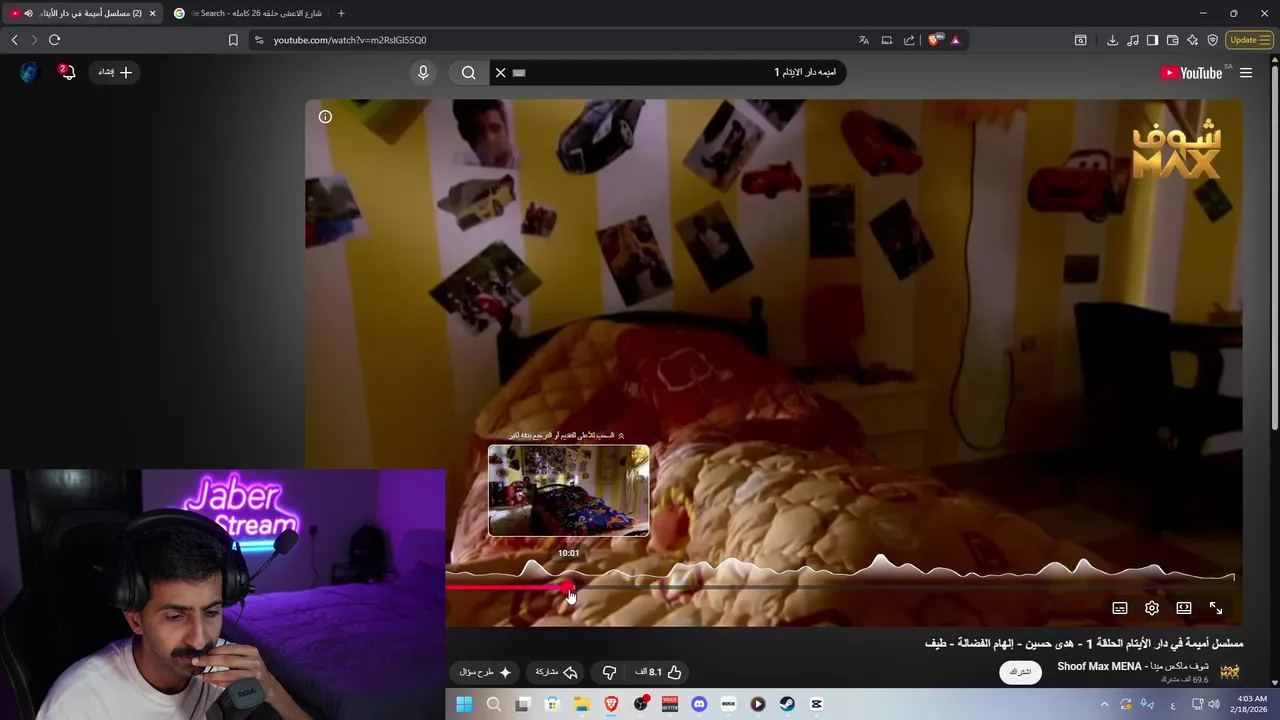
Task: Open Windows Start menu
Action: [x=464, y=704]
